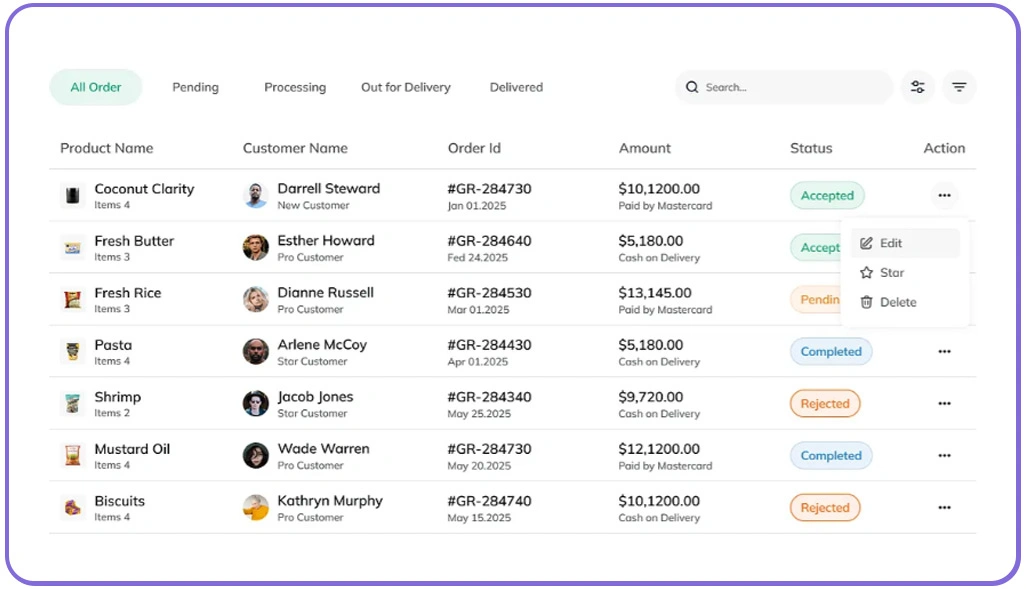Switch to the All Order tab

96,87
